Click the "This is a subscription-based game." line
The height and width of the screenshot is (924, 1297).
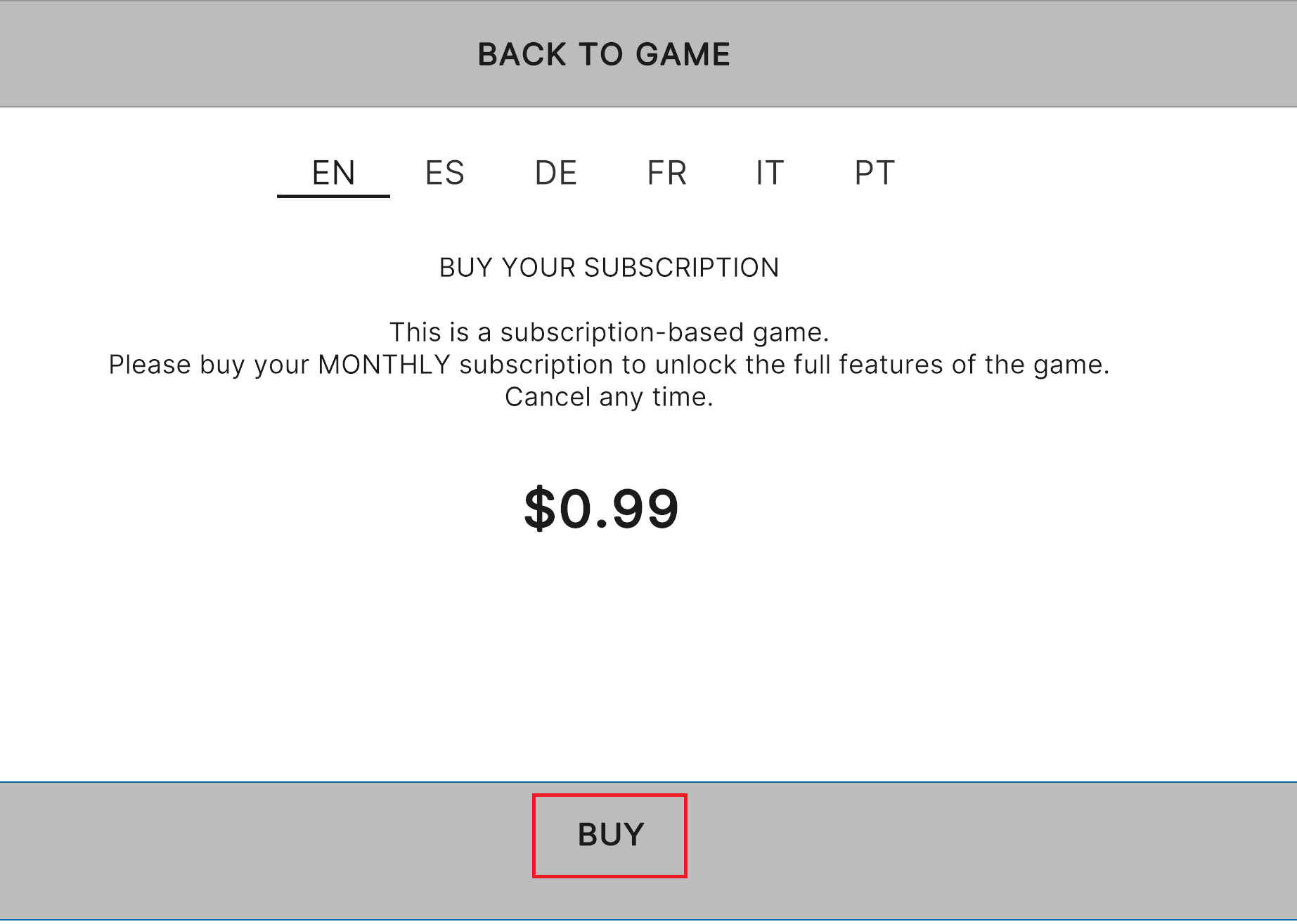point(609,332)
